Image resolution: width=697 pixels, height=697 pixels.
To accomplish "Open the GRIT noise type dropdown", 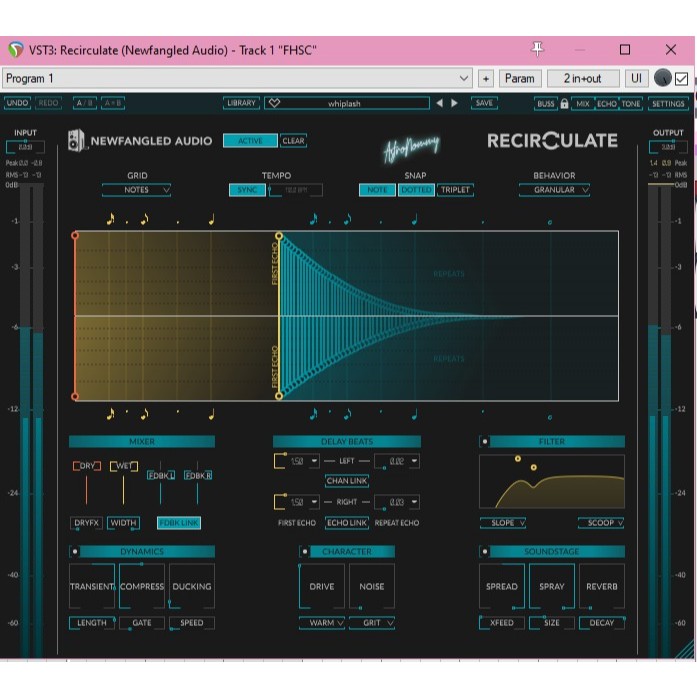I will click(x=372, y=623).
